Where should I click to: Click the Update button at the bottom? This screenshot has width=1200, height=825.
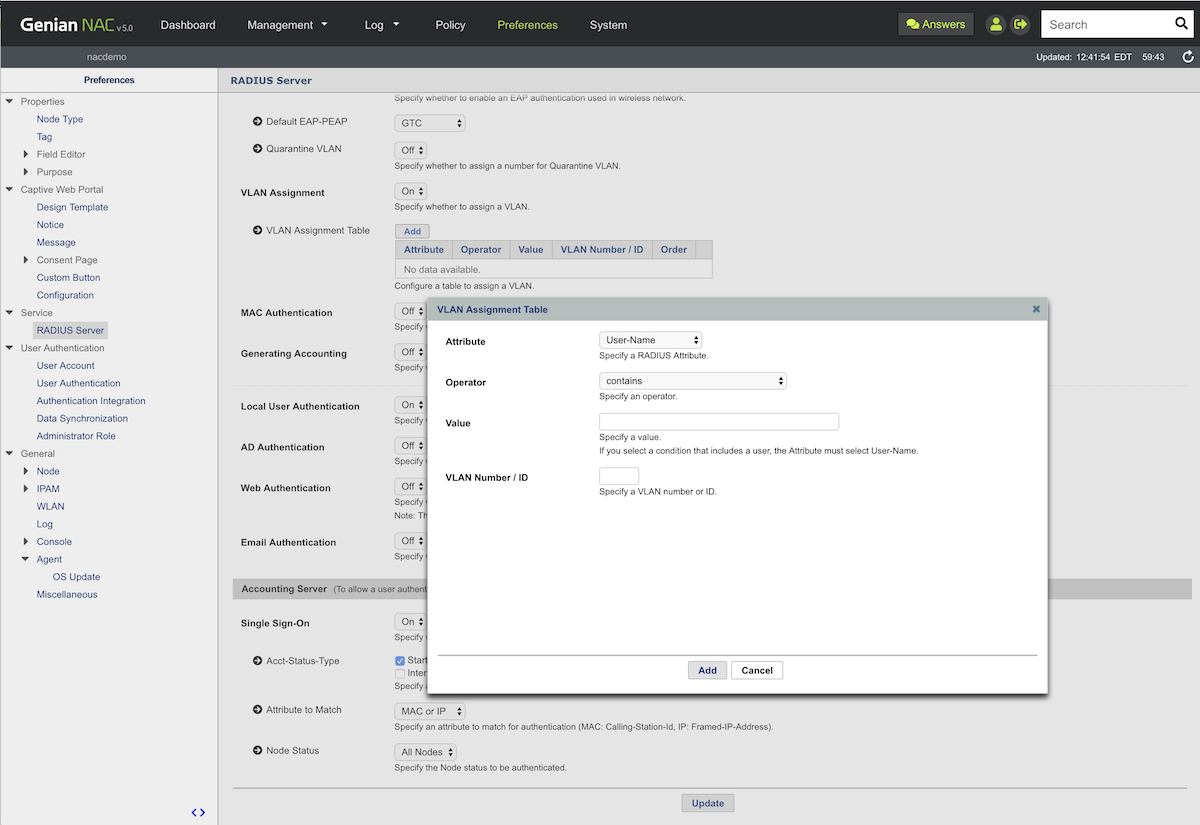pos(707,802)
